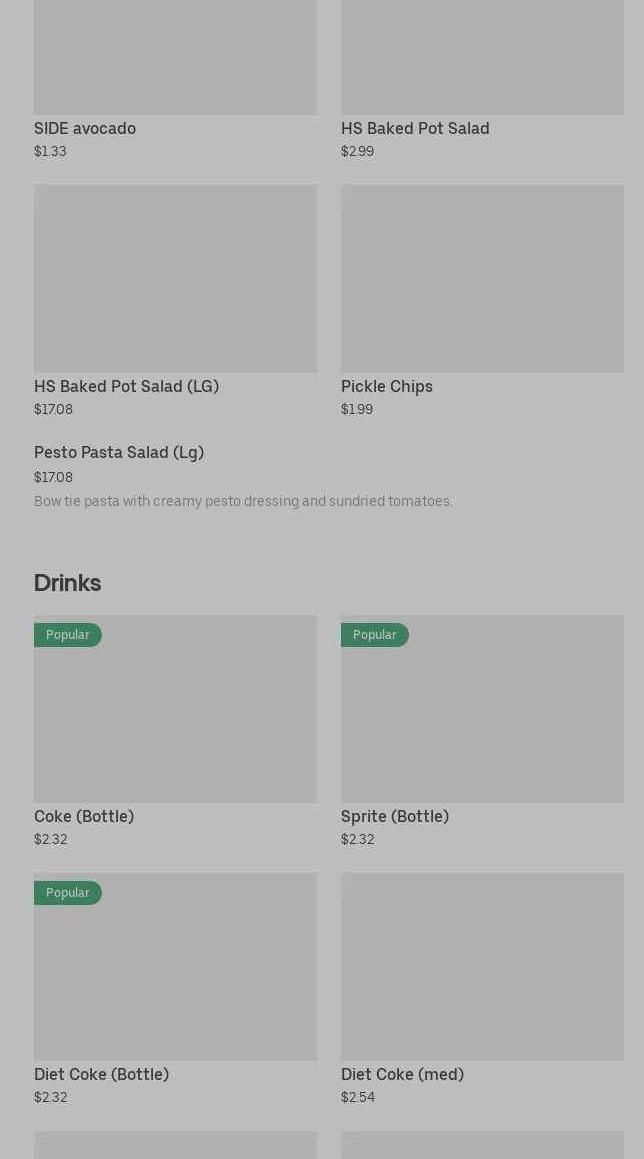The width and height of the screenshot is (644, 1159).
Task: Click the Popular badge on Sprite (Bottle)
Action: point(375,635)
